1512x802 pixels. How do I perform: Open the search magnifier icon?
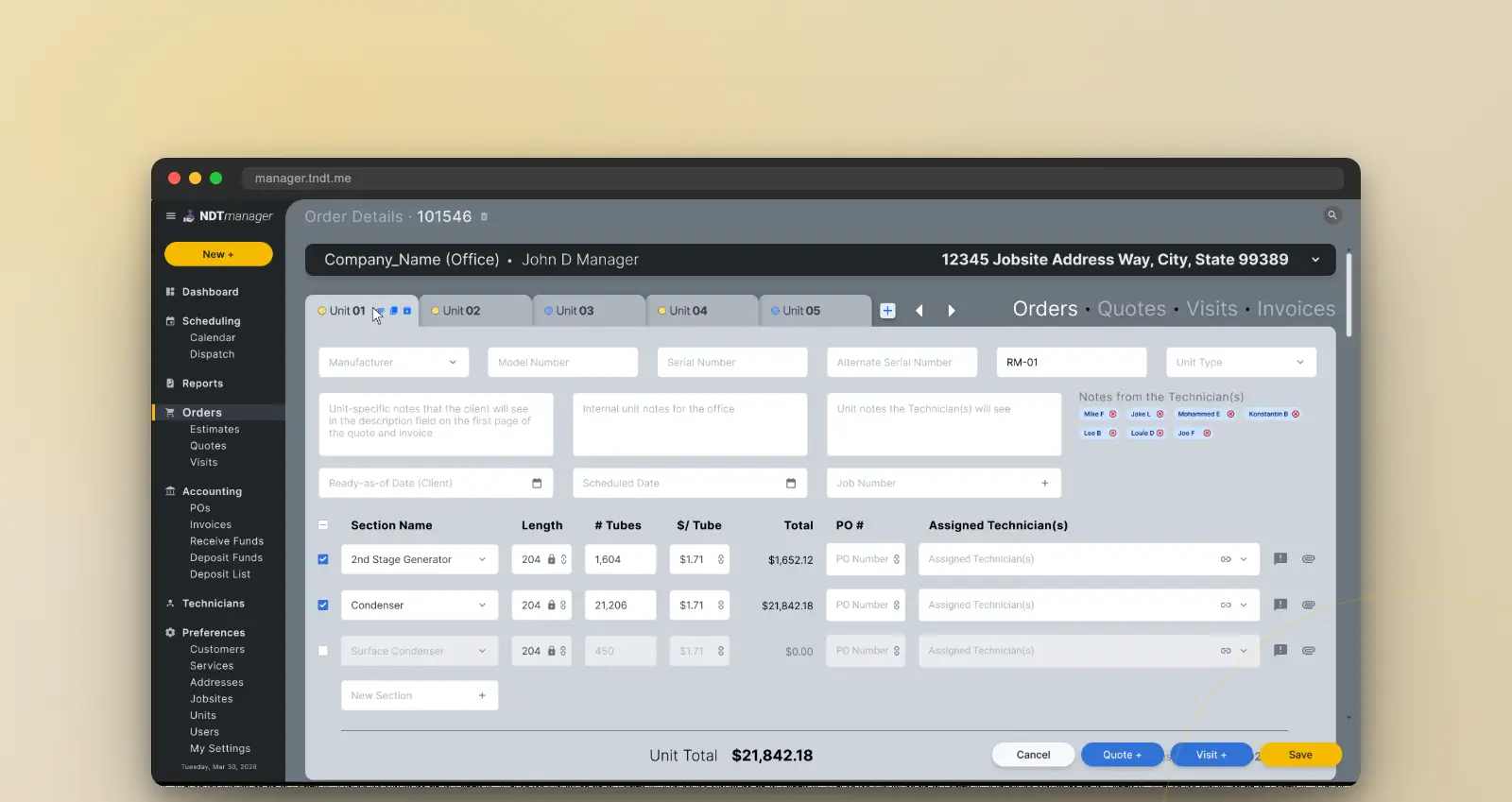pos(1332,215)
